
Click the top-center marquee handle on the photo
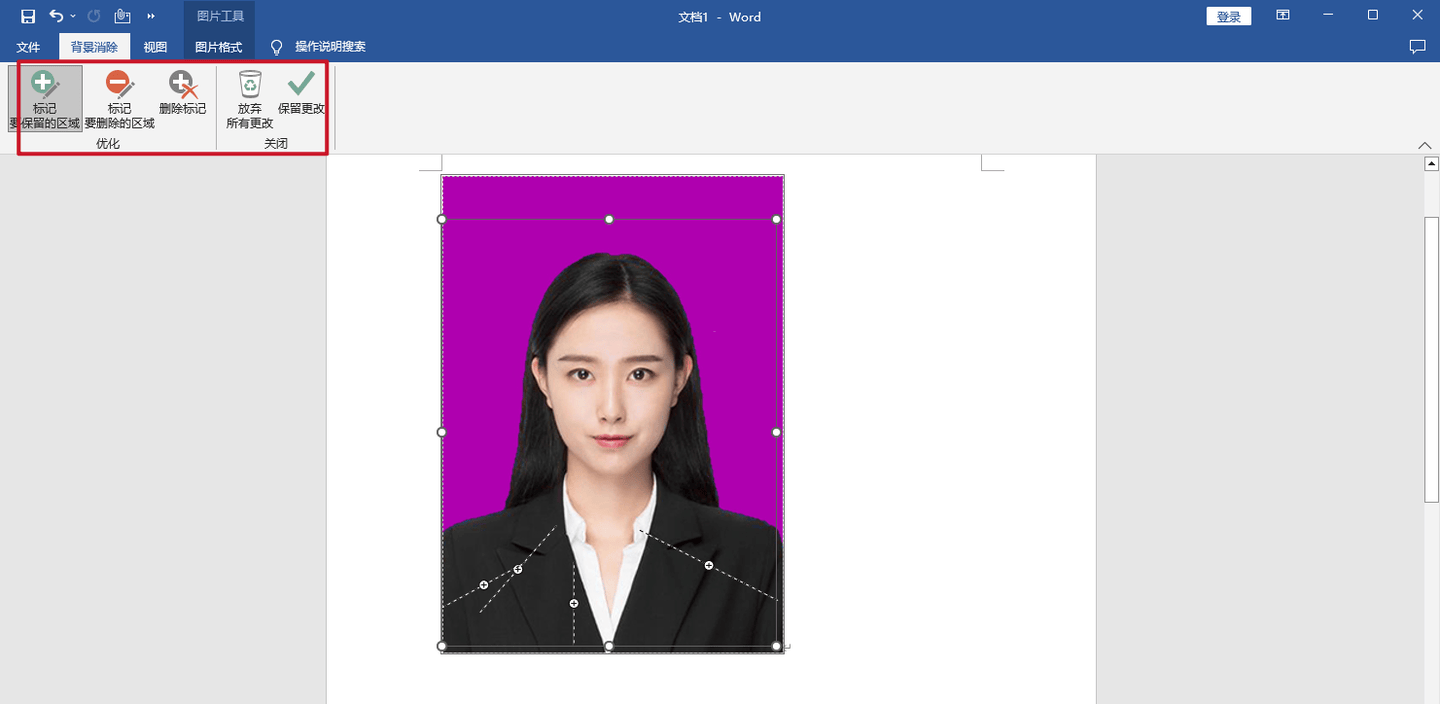[609, 219]
